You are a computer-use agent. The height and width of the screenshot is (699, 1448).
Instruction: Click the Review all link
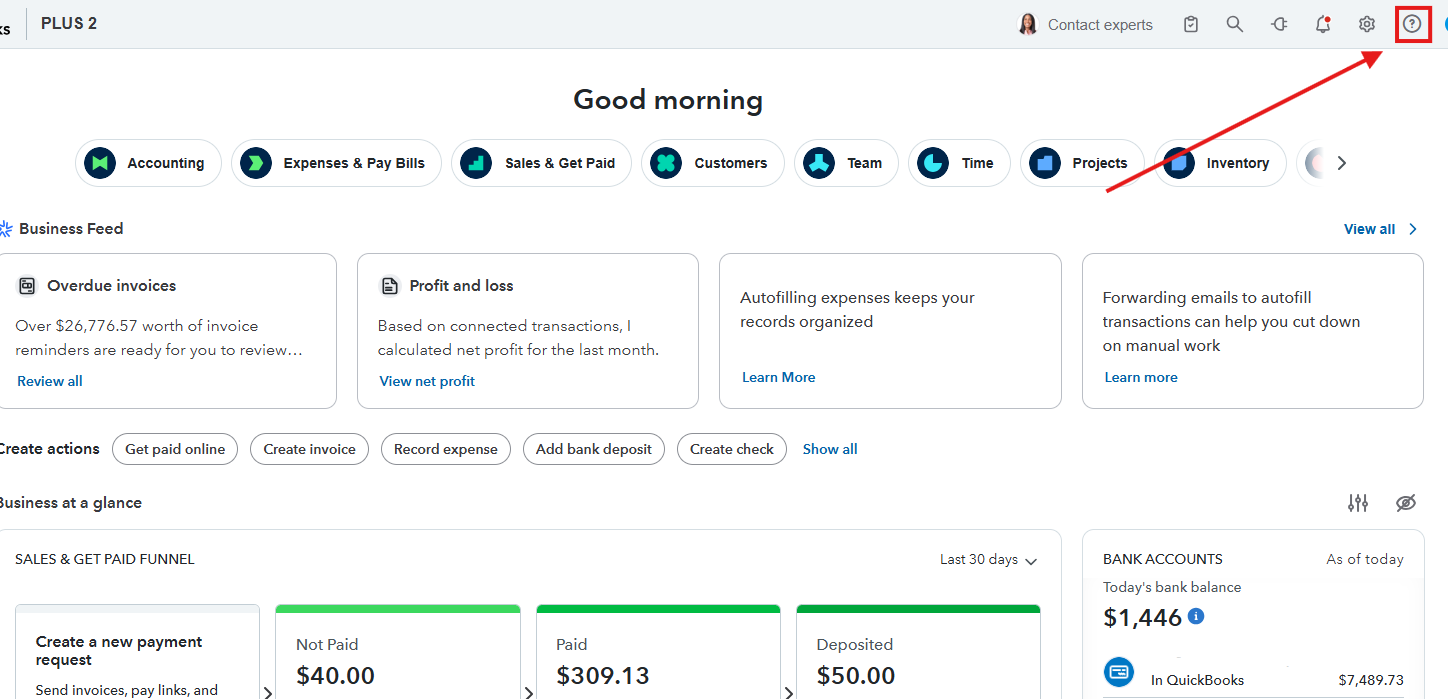[50, 381]
